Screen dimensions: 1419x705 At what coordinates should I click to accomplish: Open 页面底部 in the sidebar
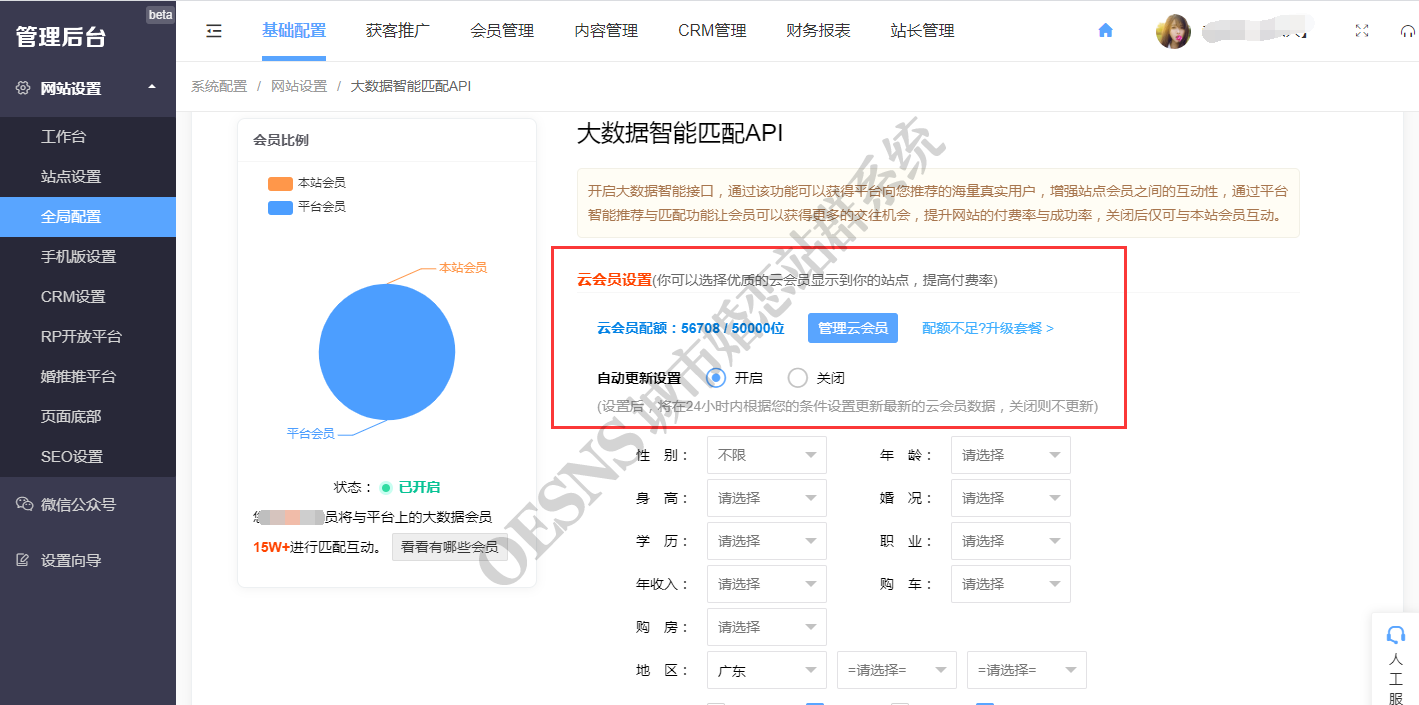coord(88,416)
